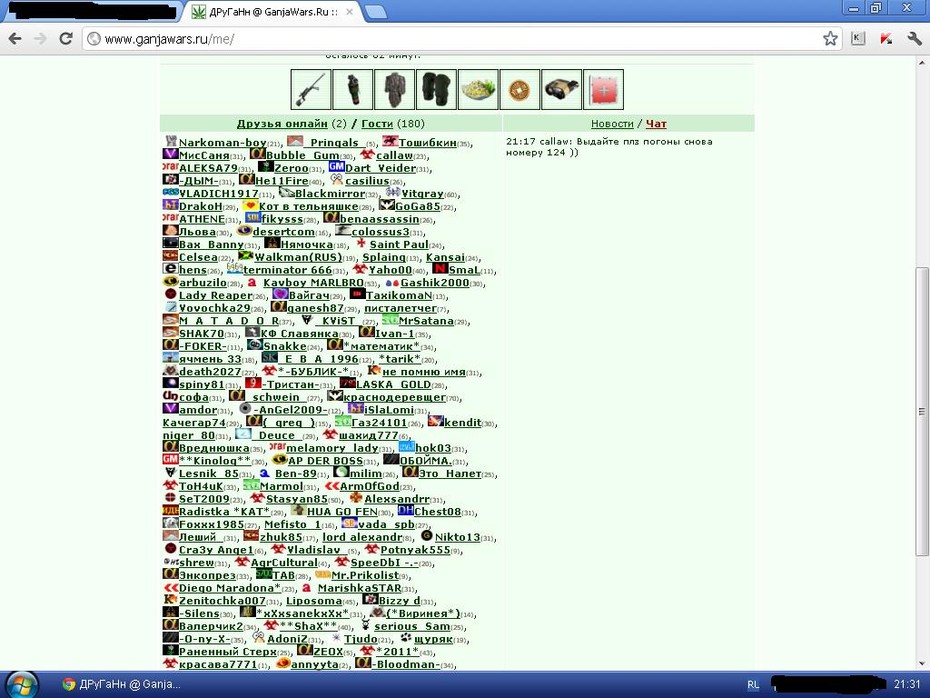Click the Kaspersky extension icon
930x698 pixels.
887,39
